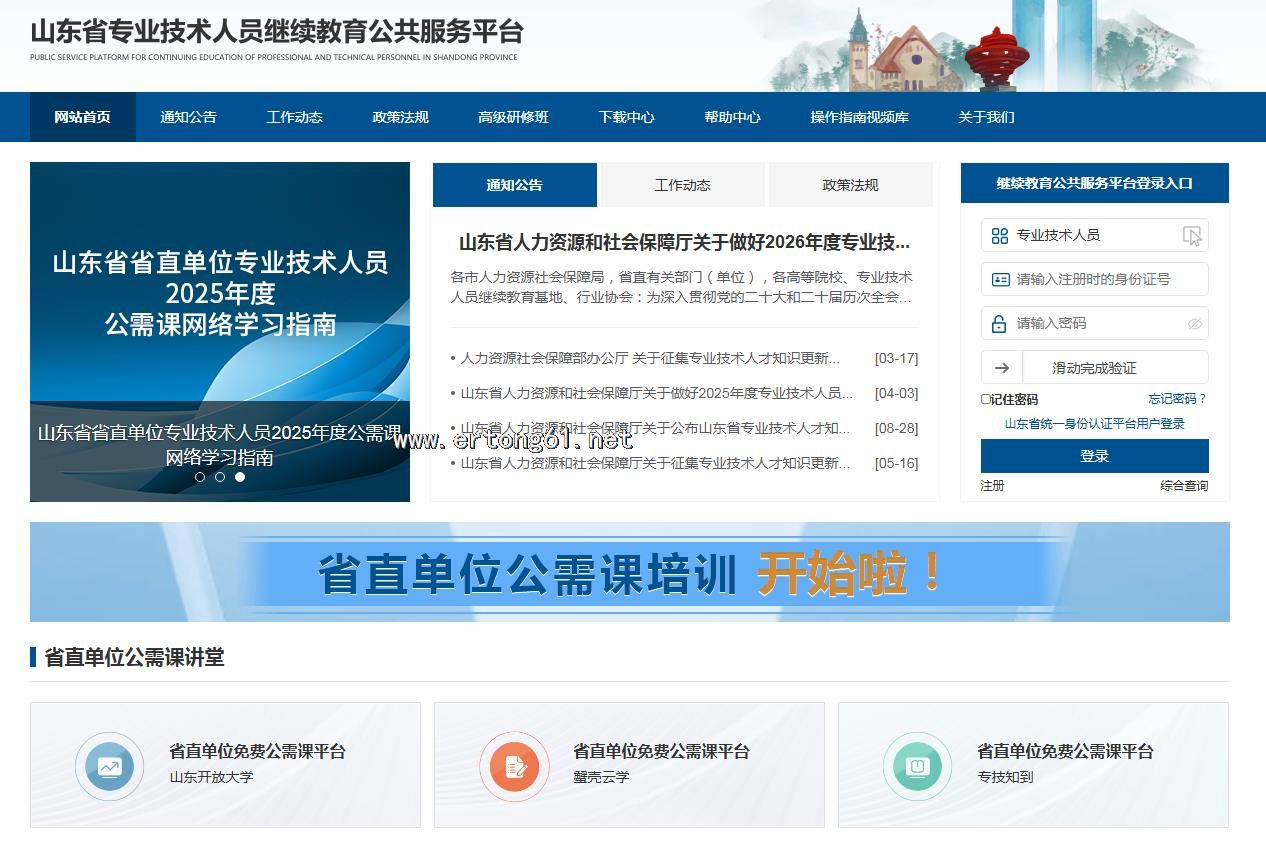This screenshot has width=1266, height=844.
Task: Click the 山东开放大学 platform chart icon
Action: click(x=109, y=767)
